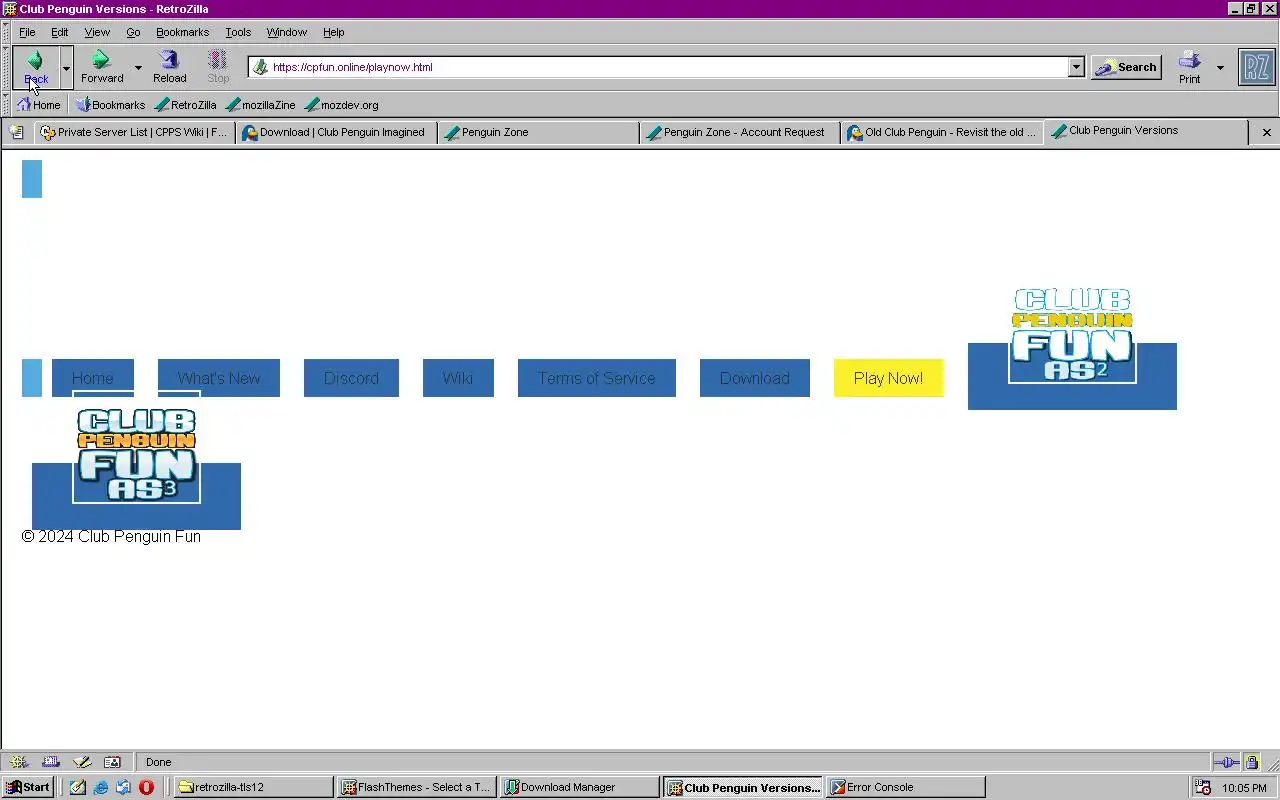This screenshot has width=1280, height=800.
Task: Click the Download page link
Action: [755, 378]
